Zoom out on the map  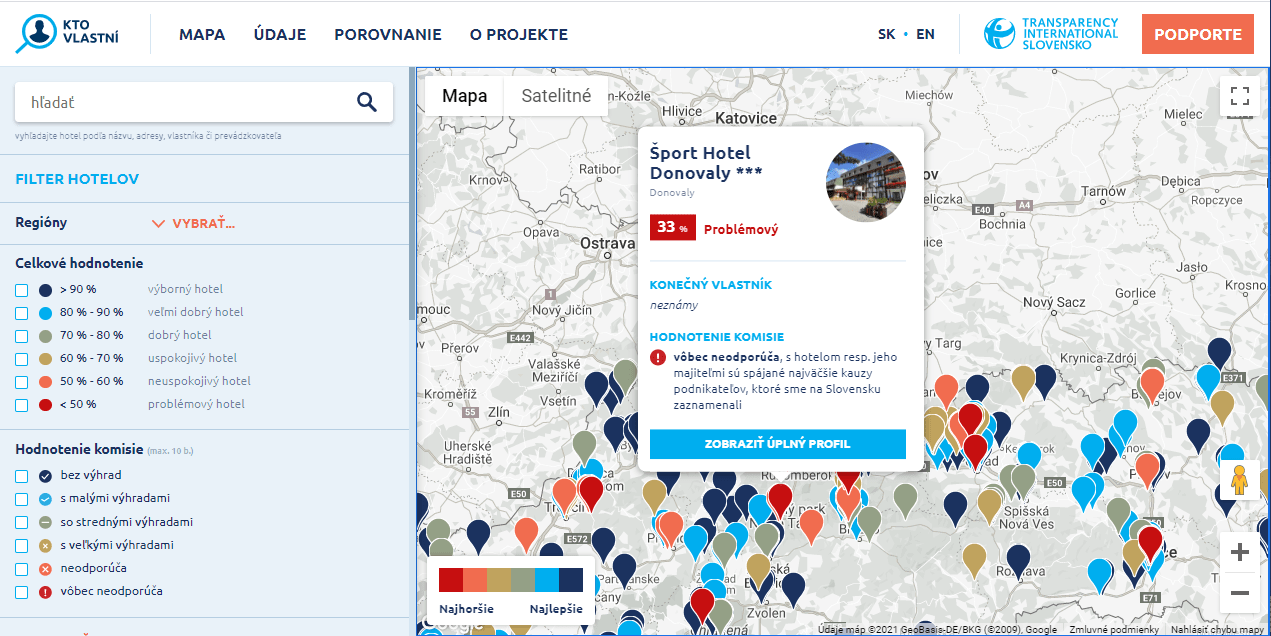[1240, 593]
